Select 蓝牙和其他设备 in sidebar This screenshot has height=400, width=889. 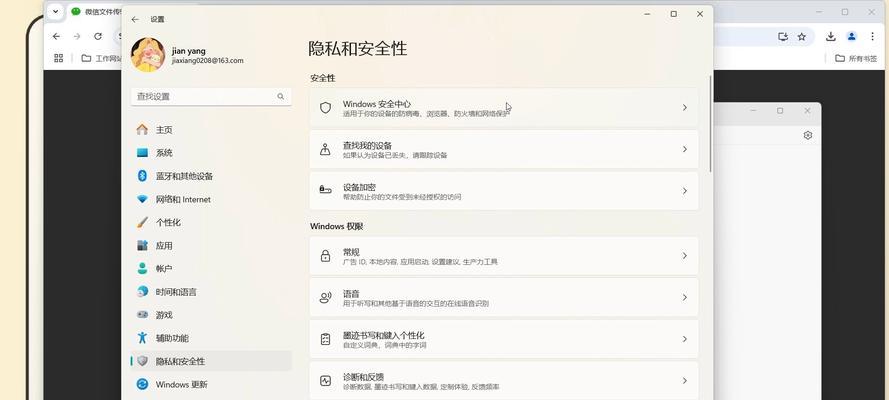pos(211,176)
